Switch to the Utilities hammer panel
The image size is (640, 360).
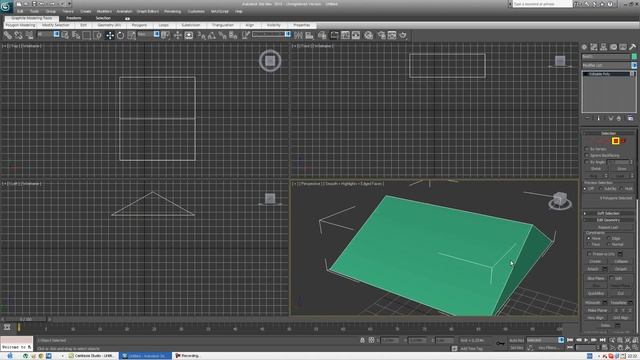coord(632,47)
